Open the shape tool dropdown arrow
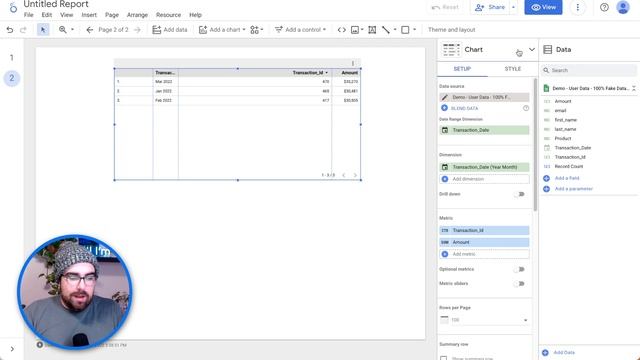Screen dimensions: 640x360 (414, 30)
